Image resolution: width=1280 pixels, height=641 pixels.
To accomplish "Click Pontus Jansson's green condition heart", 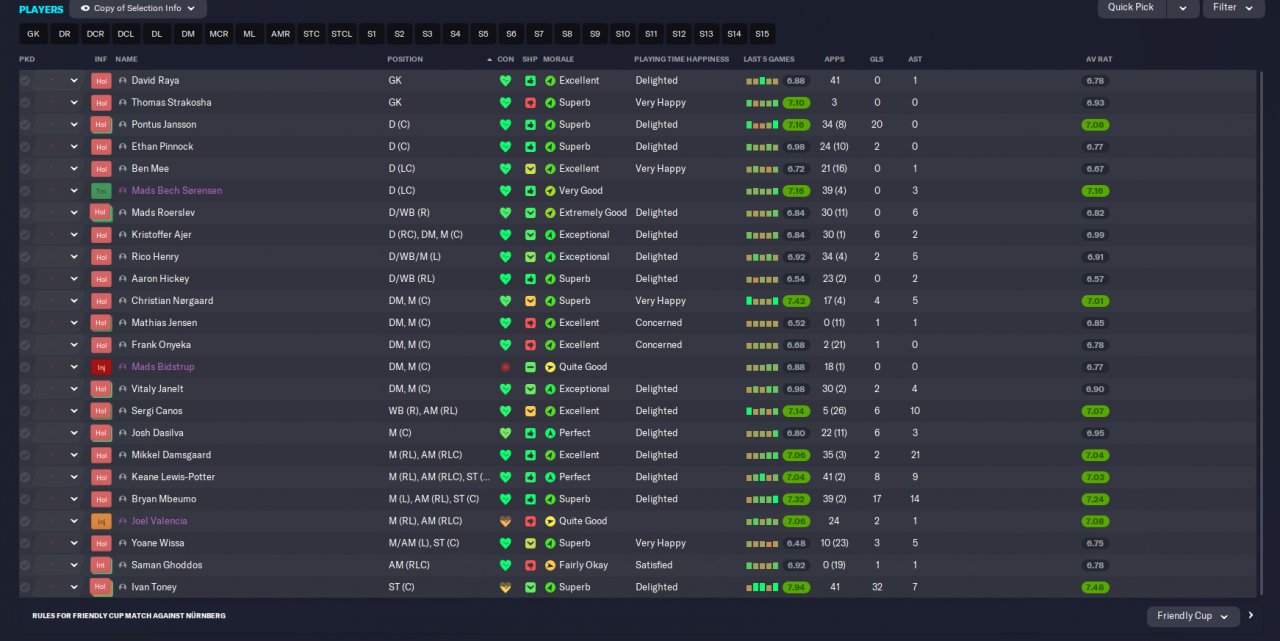I will (x=505, y=124).
